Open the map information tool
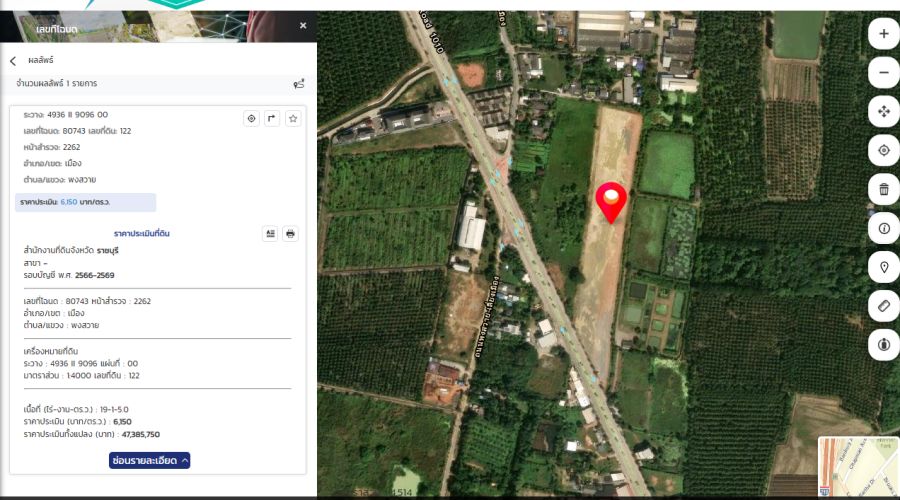 (883, 228)
